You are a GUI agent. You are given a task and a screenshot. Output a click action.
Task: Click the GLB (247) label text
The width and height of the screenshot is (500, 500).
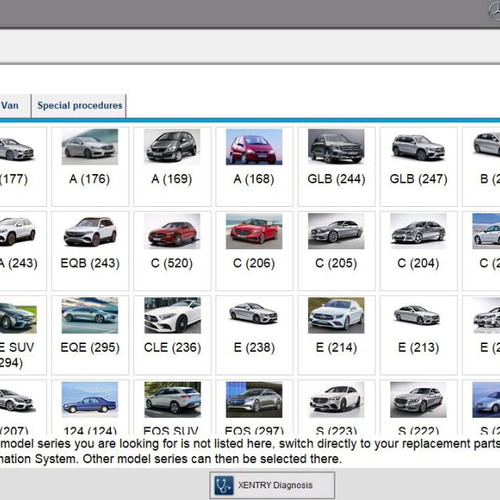point(418,179)
